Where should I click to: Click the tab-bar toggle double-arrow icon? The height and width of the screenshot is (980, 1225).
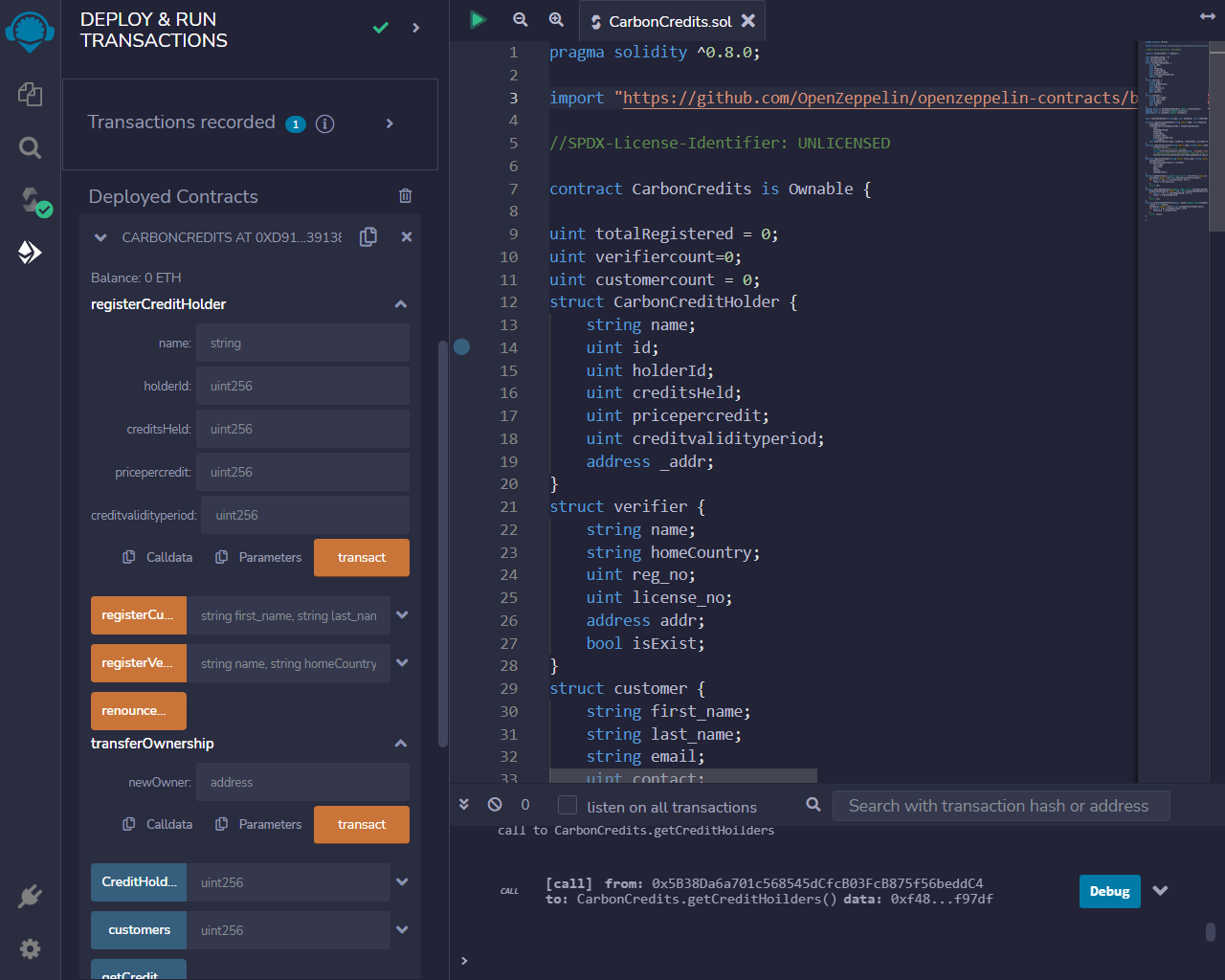(1208, 16)
